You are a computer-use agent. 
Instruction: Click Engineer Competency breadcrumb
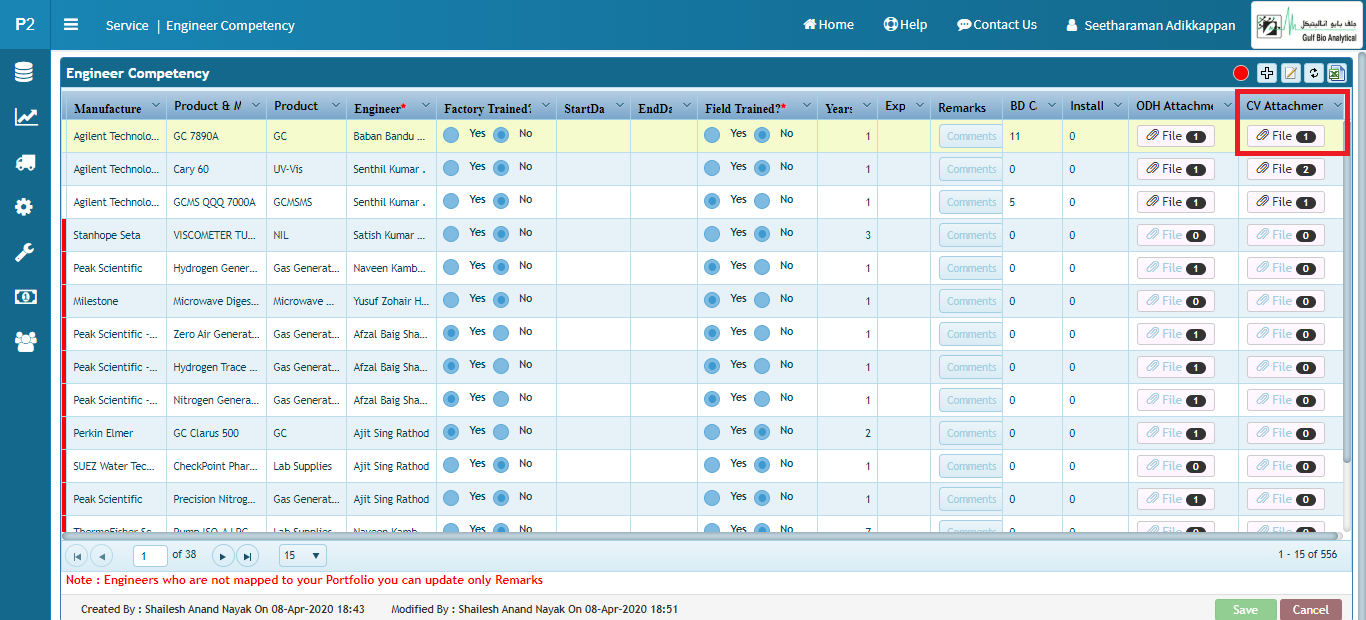(230, 26)
